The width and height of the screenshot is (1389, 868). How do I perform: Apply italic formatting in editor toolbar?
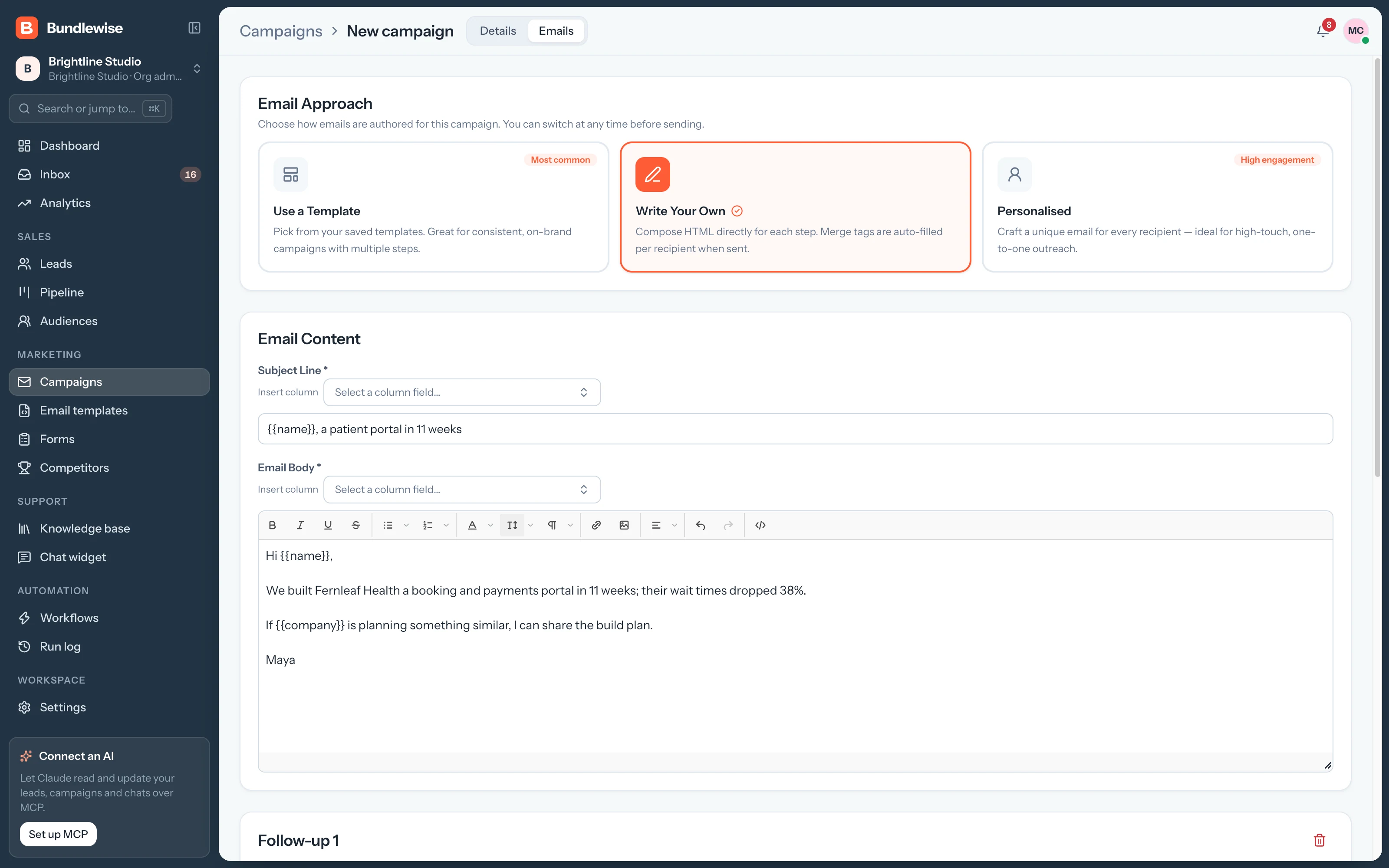300,525
